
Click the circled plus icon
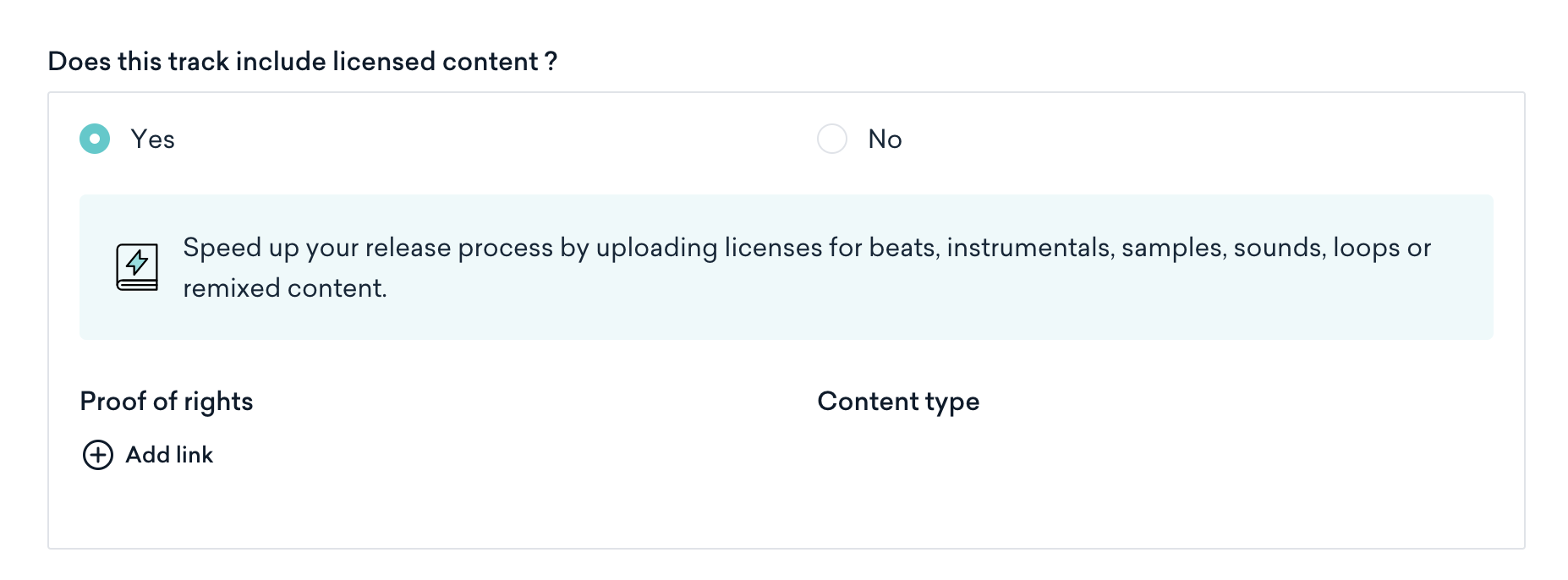pyautogui.click(x=98, y=455)
